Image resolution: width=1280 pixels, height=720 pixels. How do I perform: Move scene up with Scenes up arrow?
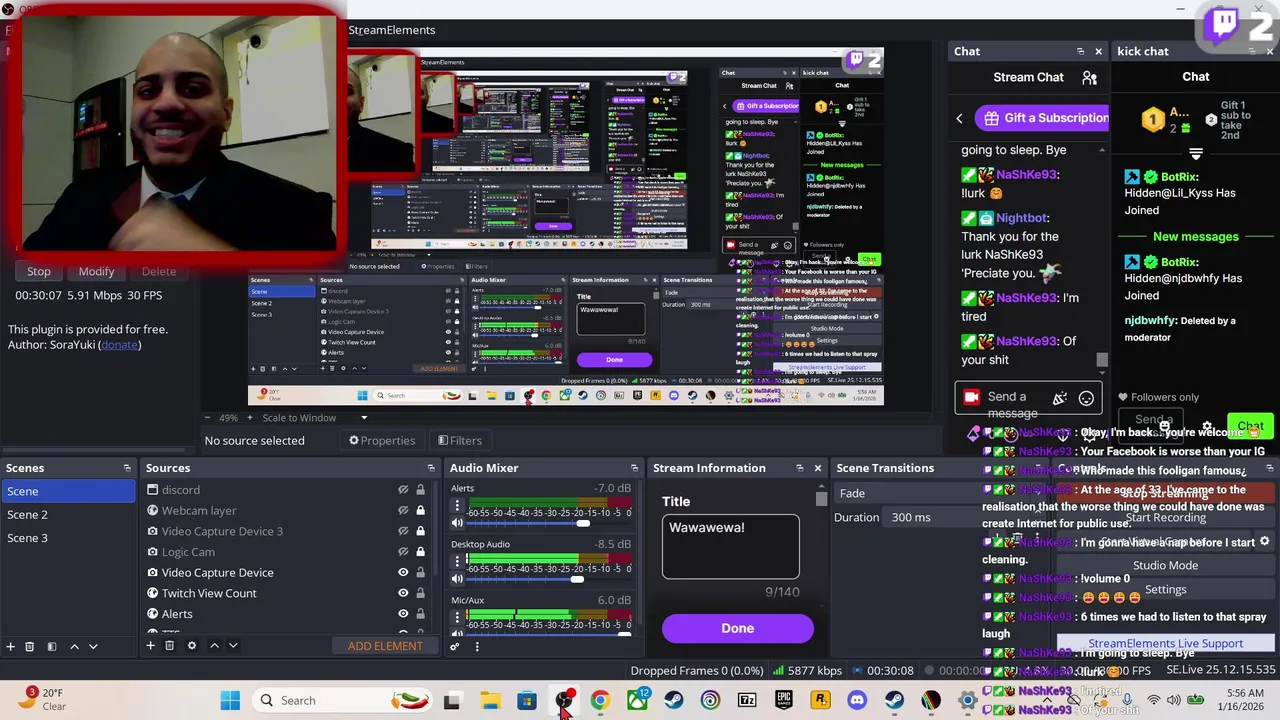74,646
